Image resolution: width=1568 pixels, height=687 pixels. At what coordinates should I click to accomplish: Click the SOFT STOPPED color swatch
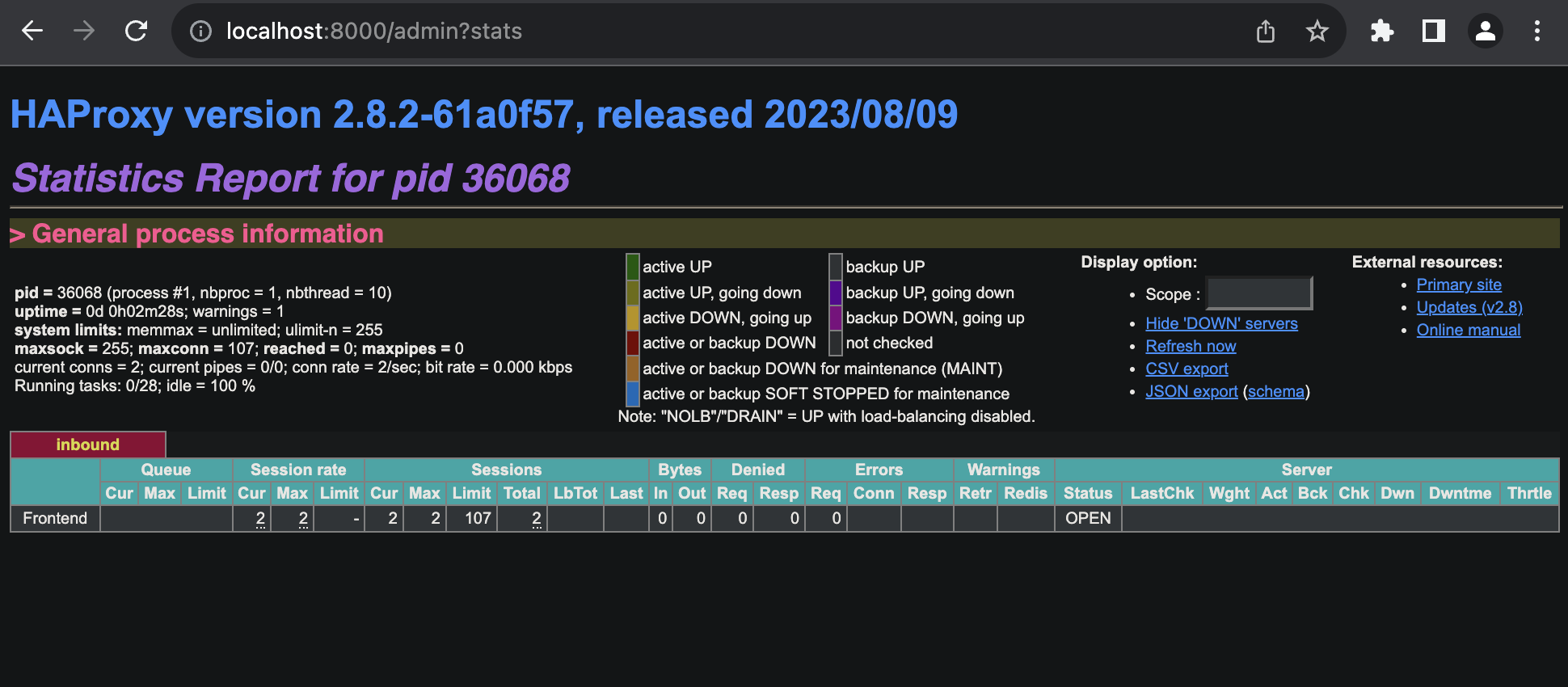pos(633,394)
